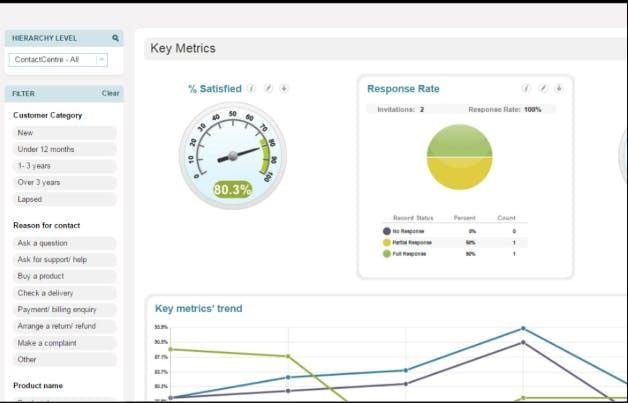Click download arrow icon on Response Rate
The width and height of the screenshot is (628, 403).
point(559,88)
